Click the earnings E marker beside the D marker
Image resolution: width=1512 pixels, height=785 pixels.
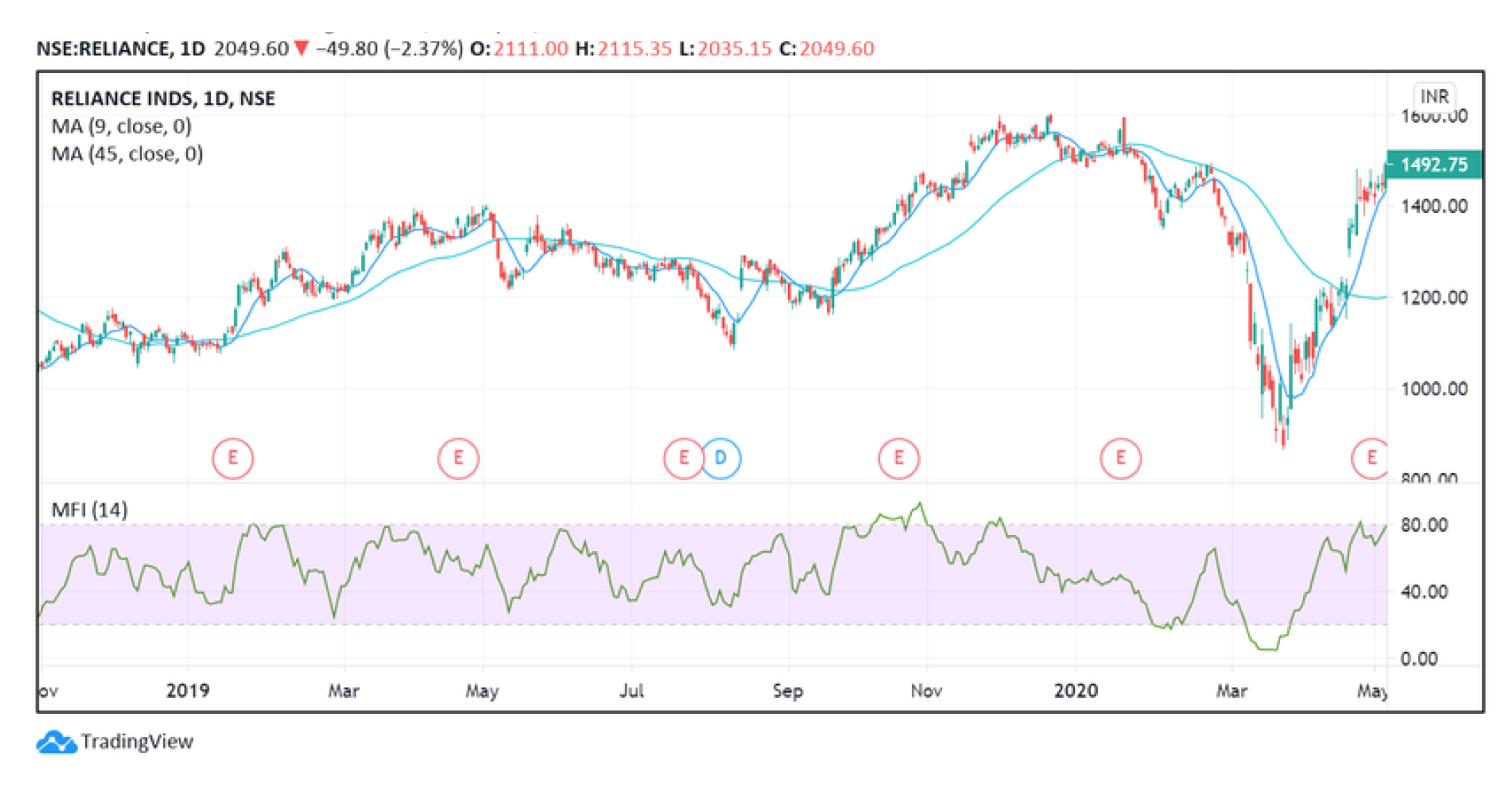tap(683, 458)
